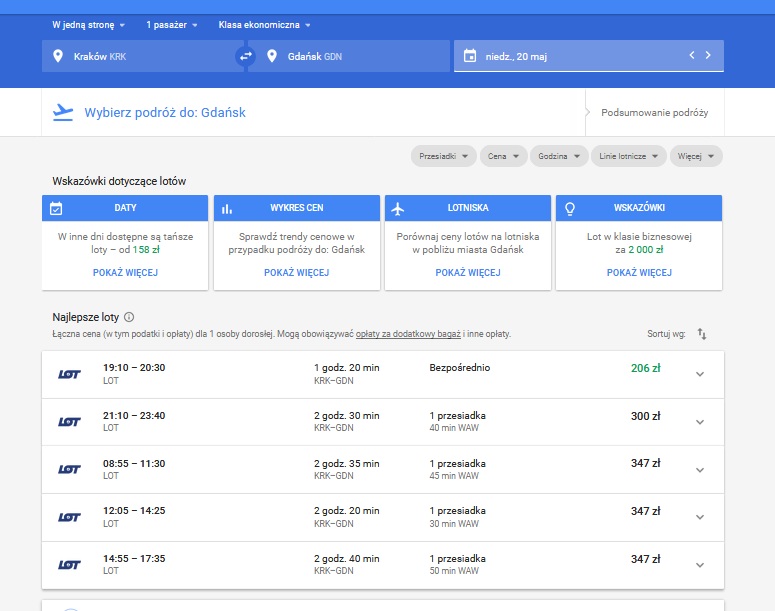Expand the 19:10 – 20:30 flight details
775x611 pixels.
(700, 374)
